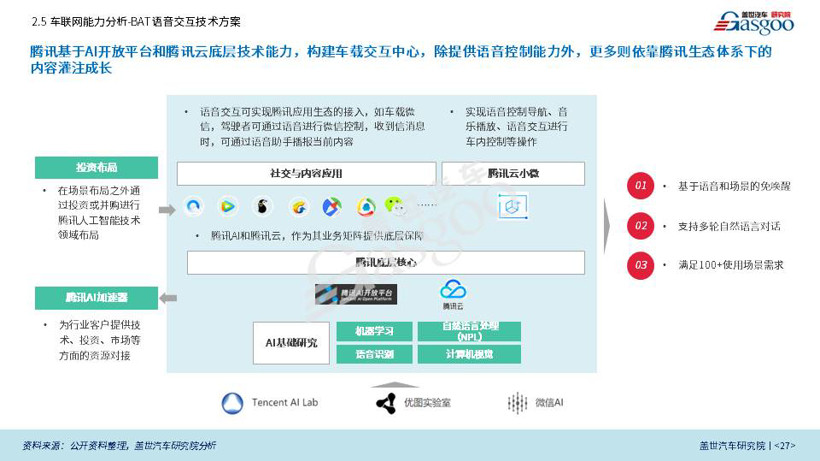820x461 pixels.
Task: Click the bullet text 实现语音控制导航、音乐播放
Action: (516, 126)
